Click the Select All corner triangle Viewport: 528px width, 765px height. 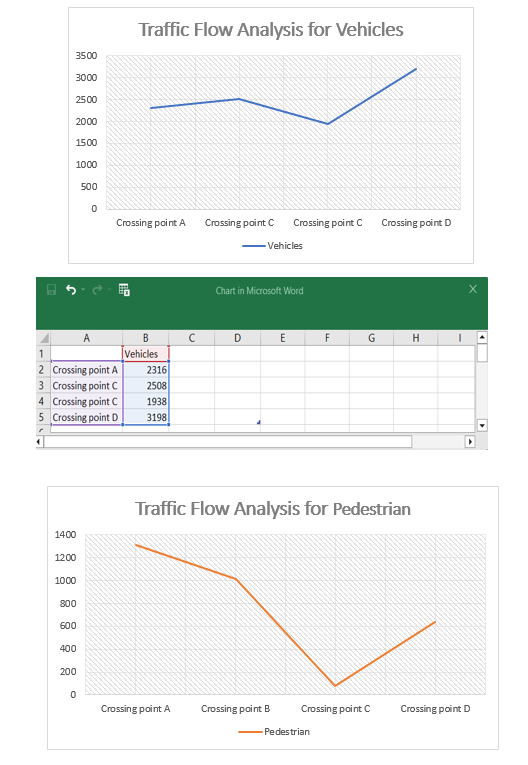[x=44, y=338]
